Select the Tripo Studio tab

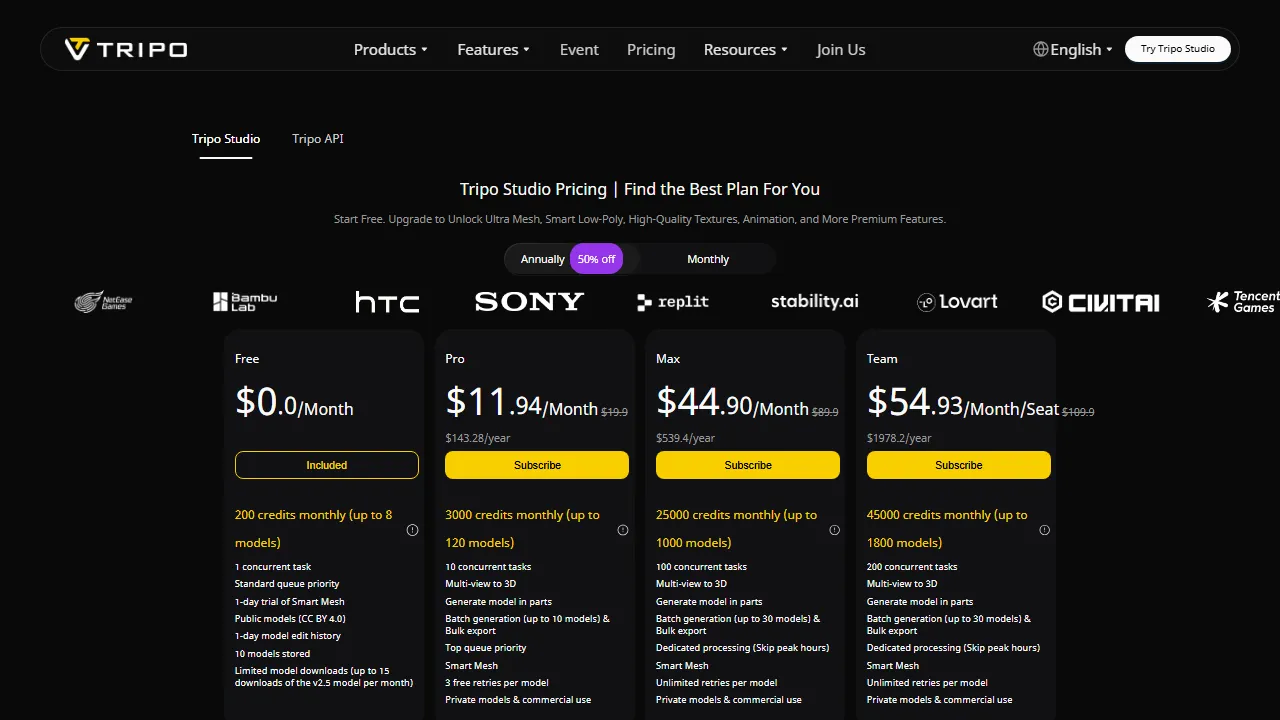[x=226, y=139]
